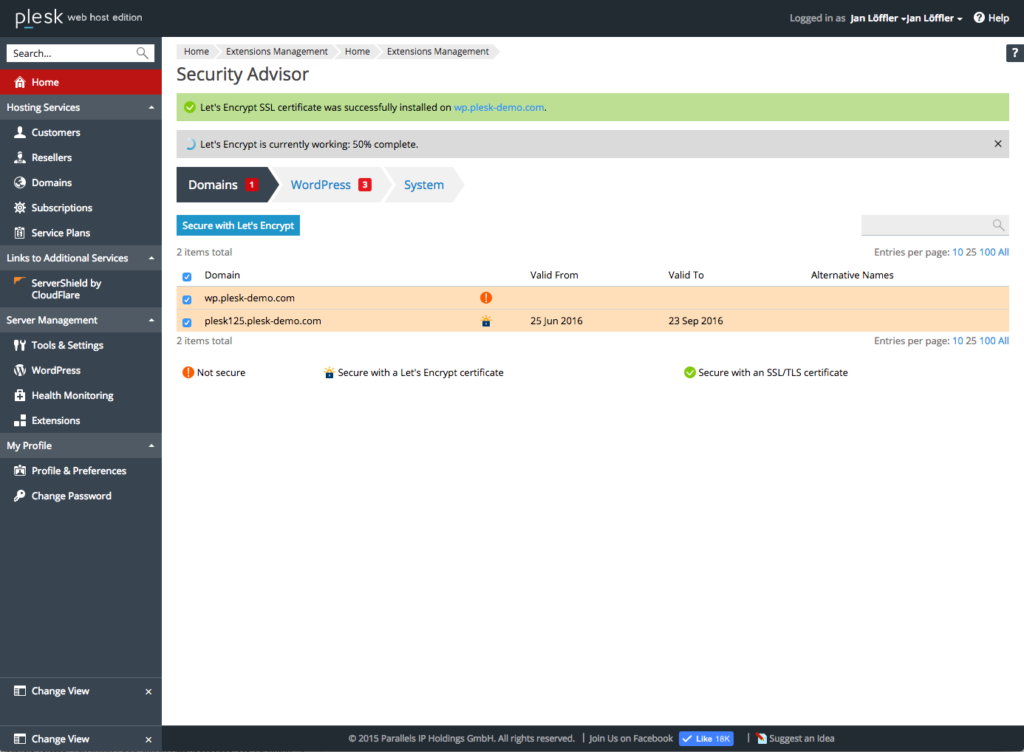The height and width of the screenshot is (752, 1024).
Task: Click the upper Change View layout icon
Action: click(20, 691)
